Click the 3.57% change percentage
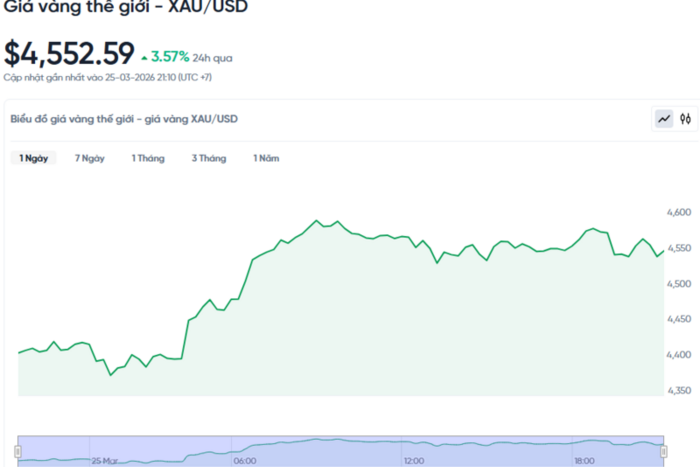700x467 pixels. [x=170, y=57]
